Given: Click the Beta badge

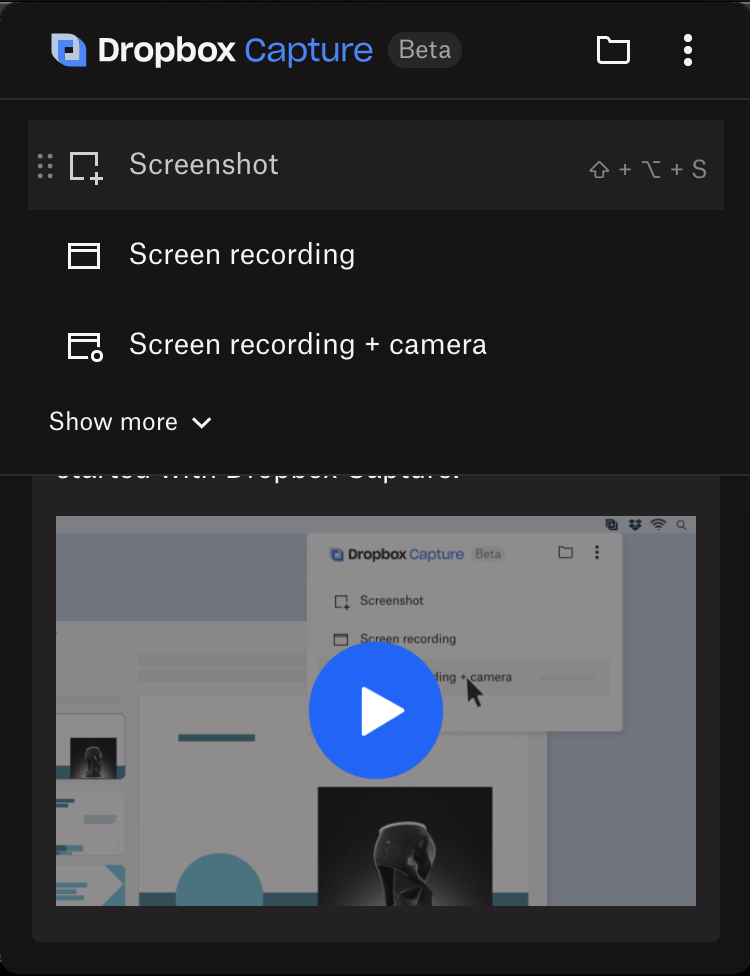Looking at the screenshot, I should coord(424,50).
